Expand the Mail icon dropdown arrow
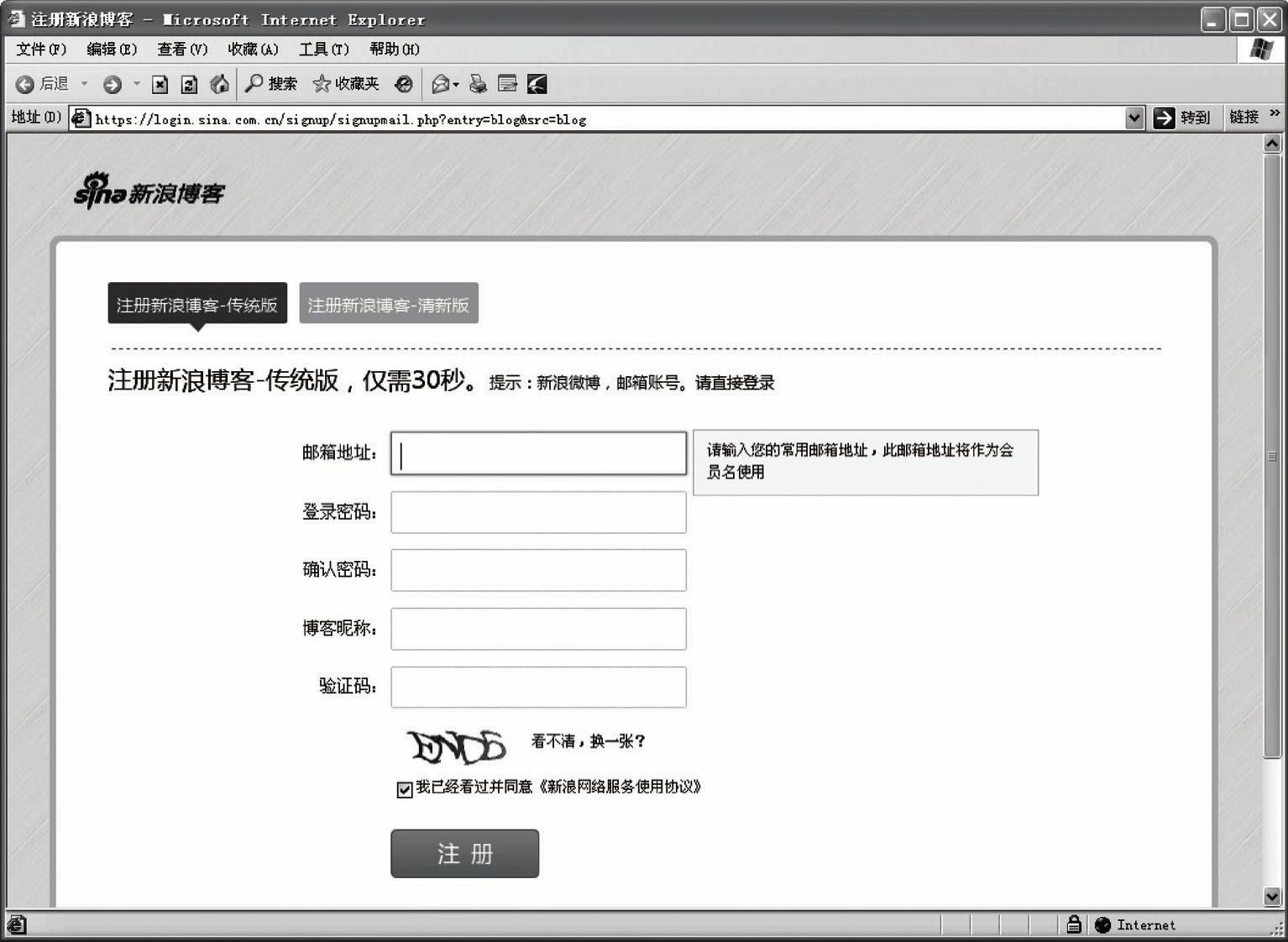 coord(456,84)
